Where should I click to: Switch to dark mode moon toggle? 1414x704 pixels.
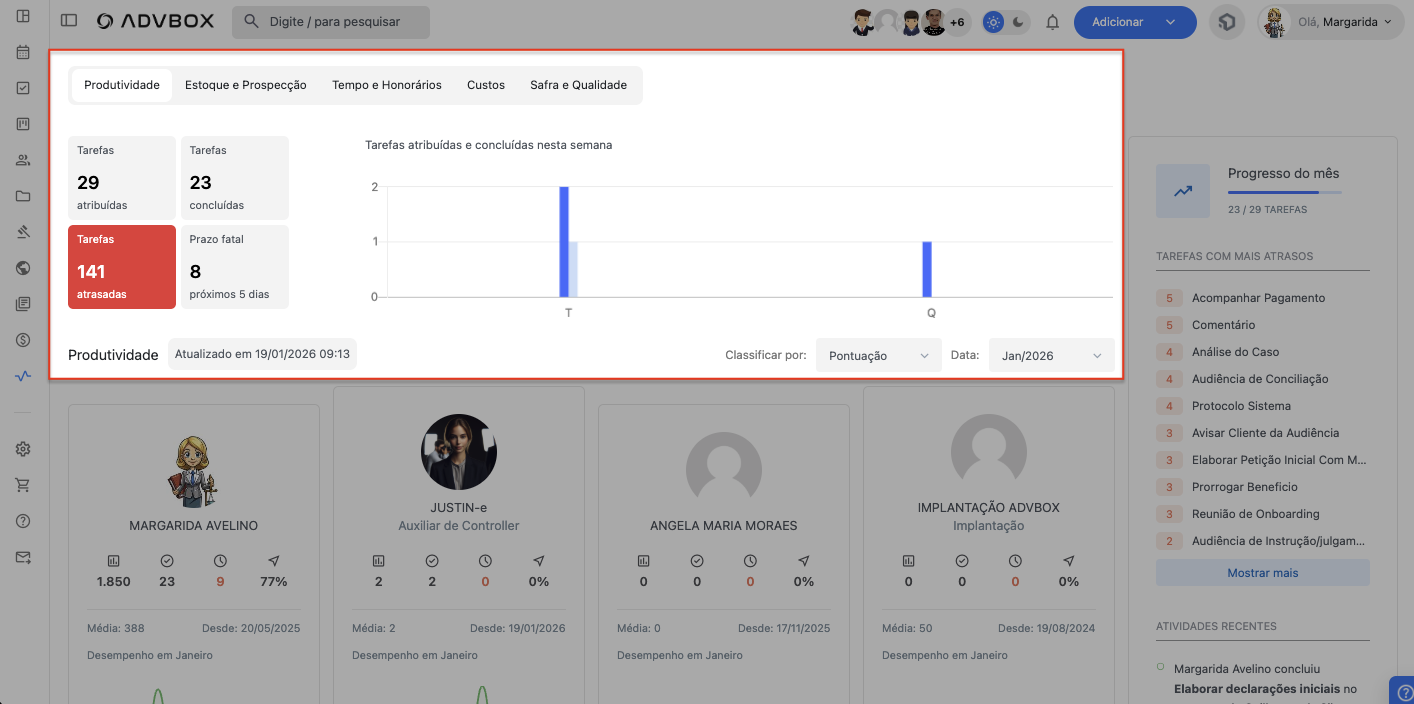tap(1018, 22)
